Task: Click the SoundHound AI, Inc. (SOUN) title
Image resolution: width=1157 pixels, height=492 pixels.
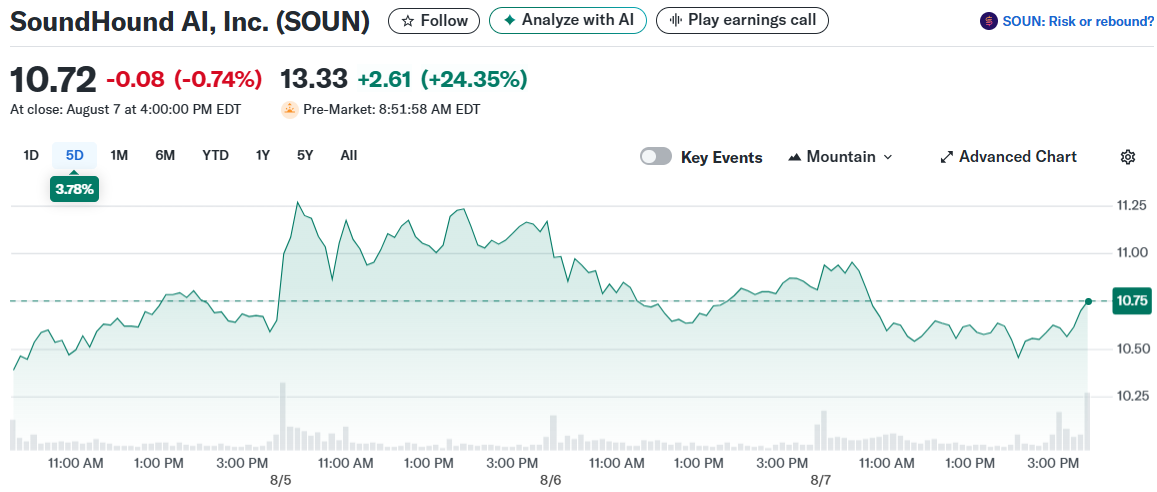Action: click(190, 21)
